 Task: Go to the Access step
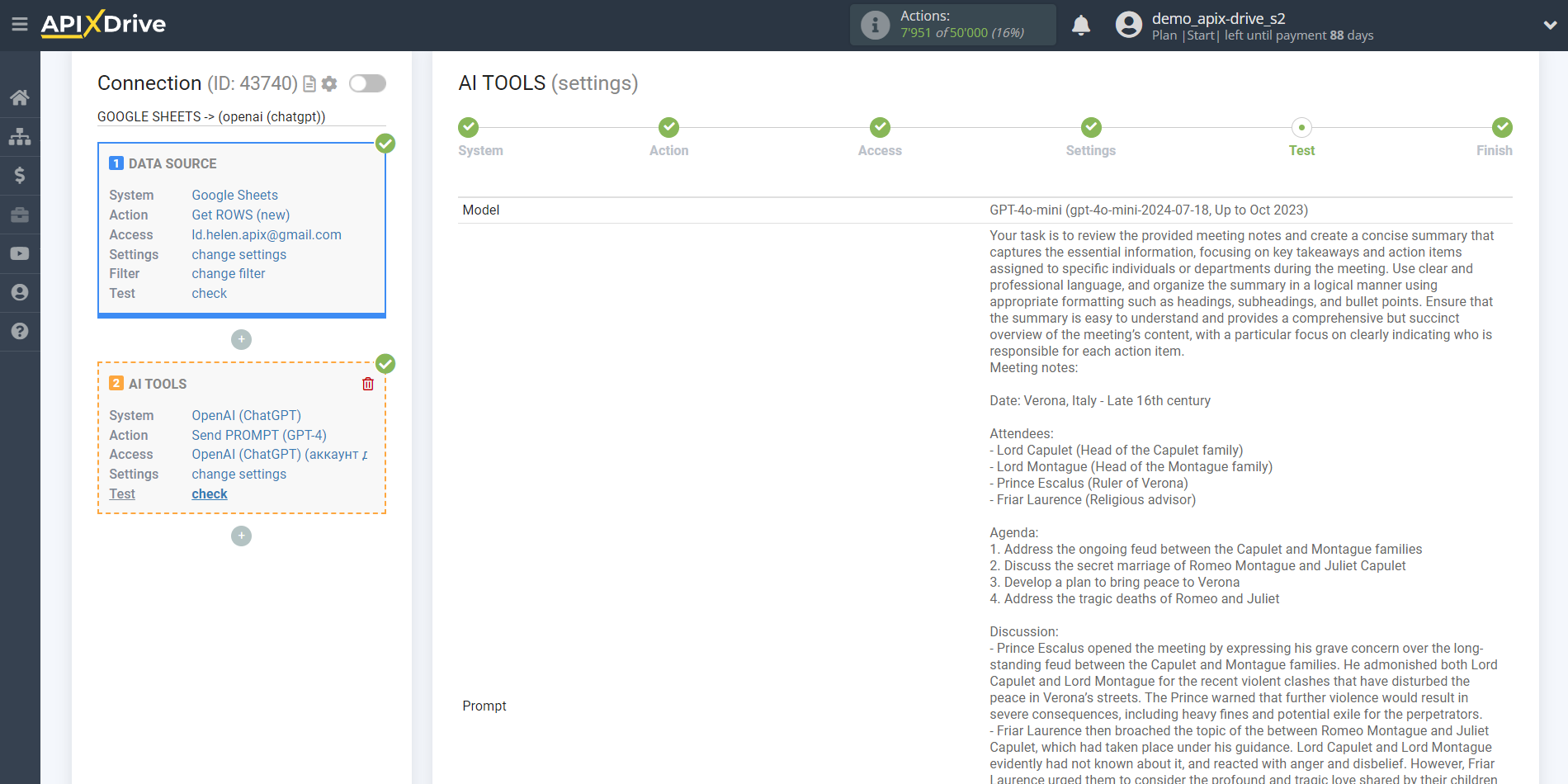click(x=880, y=127)
